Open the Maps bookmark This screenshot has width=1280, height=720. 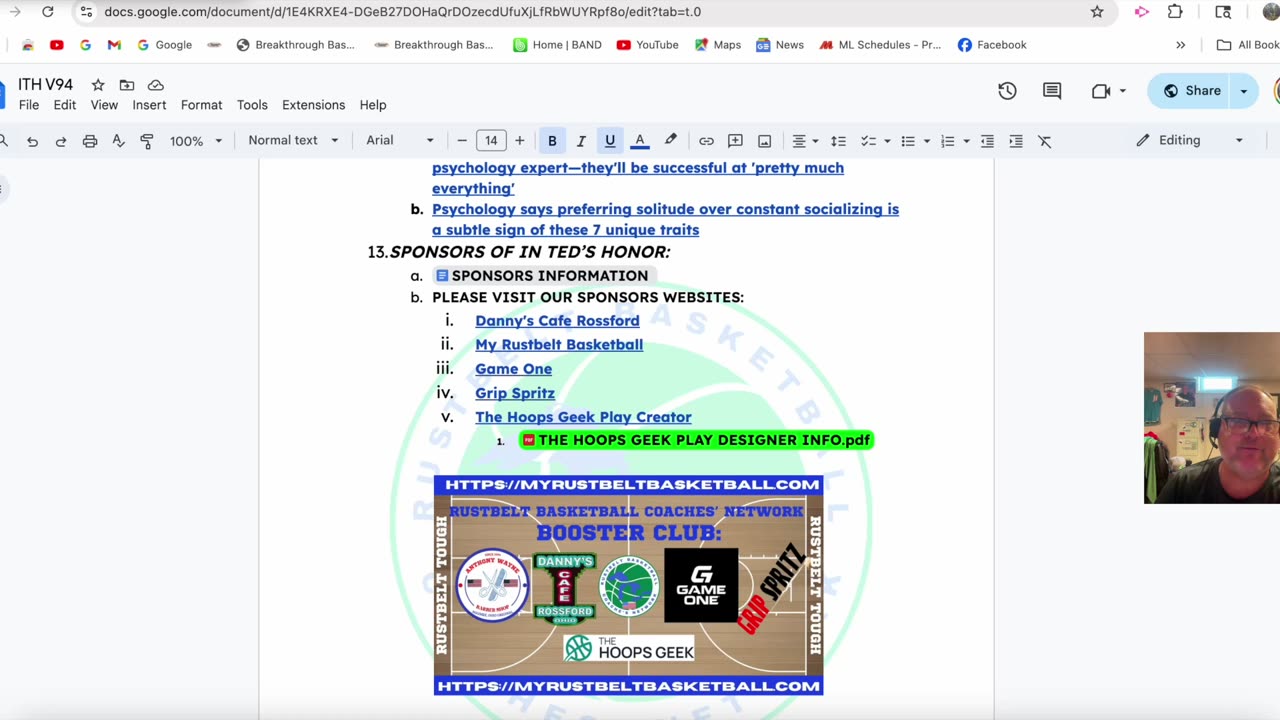pos(718,45)
